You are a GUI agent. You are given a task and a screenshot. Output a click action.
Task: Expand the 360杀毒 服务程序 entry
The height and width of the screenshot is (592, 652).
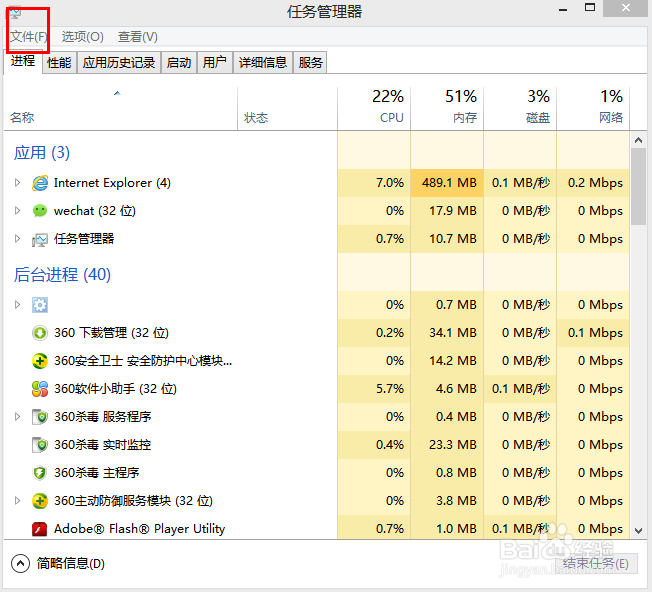pos(17,417)
